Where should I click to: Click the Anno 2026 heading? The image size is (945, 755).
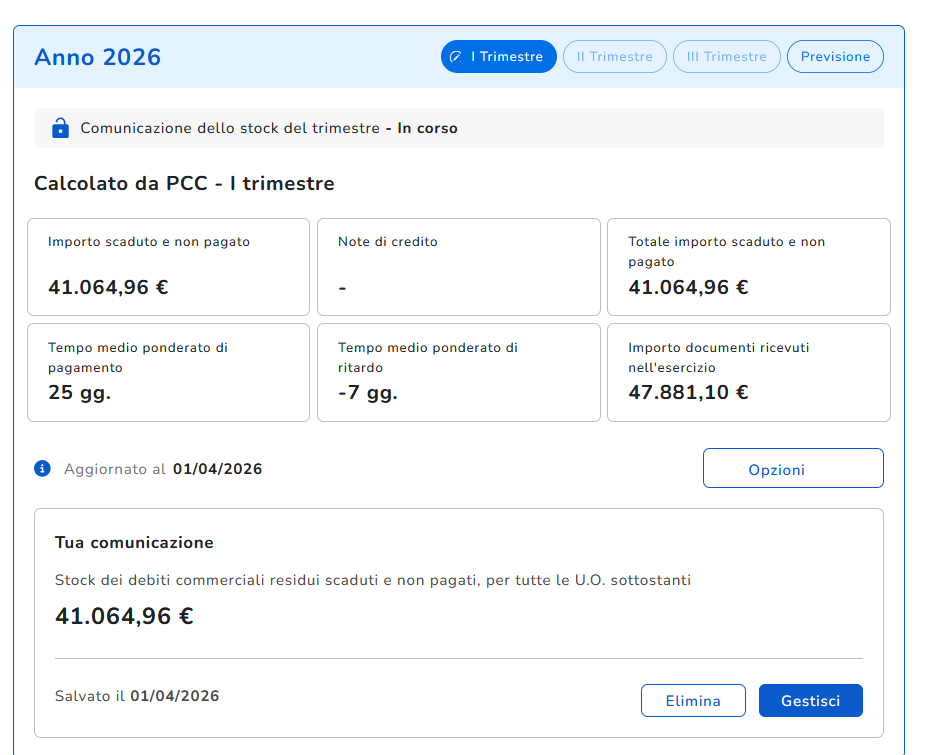coord(97,57)
